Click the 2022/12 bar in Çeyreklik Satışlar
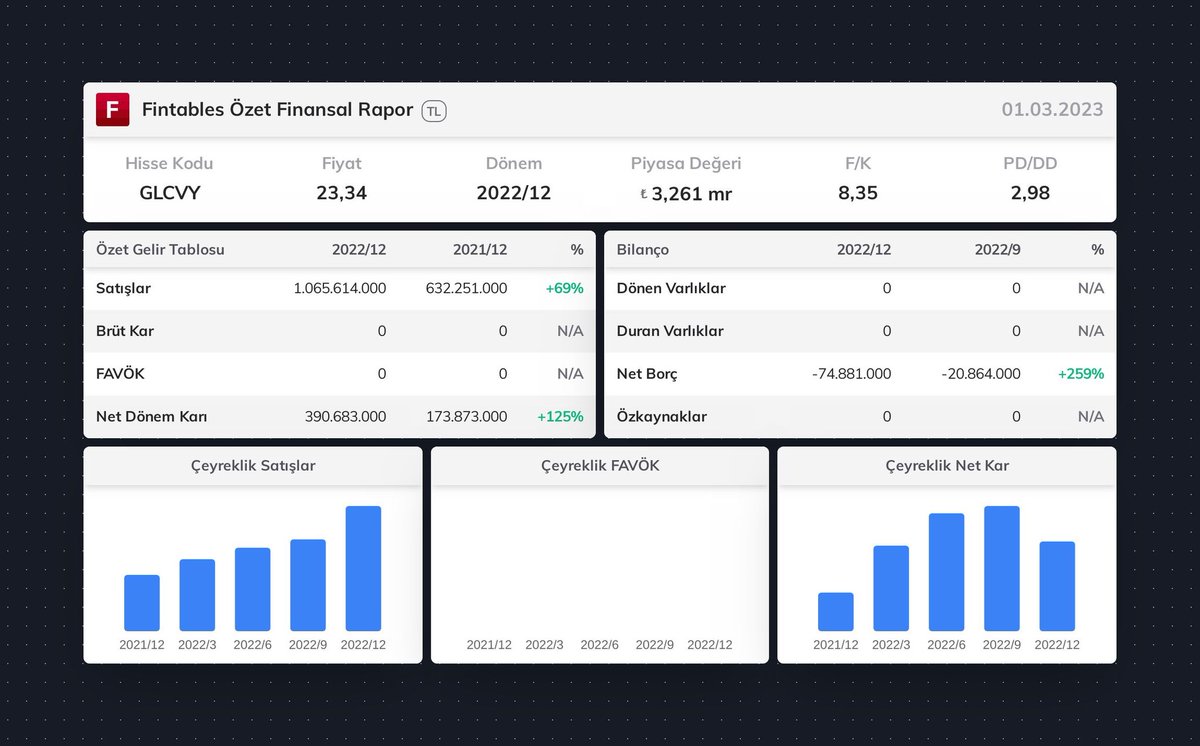This screenshot has height=746, width=1200. [x=363, y=568]
